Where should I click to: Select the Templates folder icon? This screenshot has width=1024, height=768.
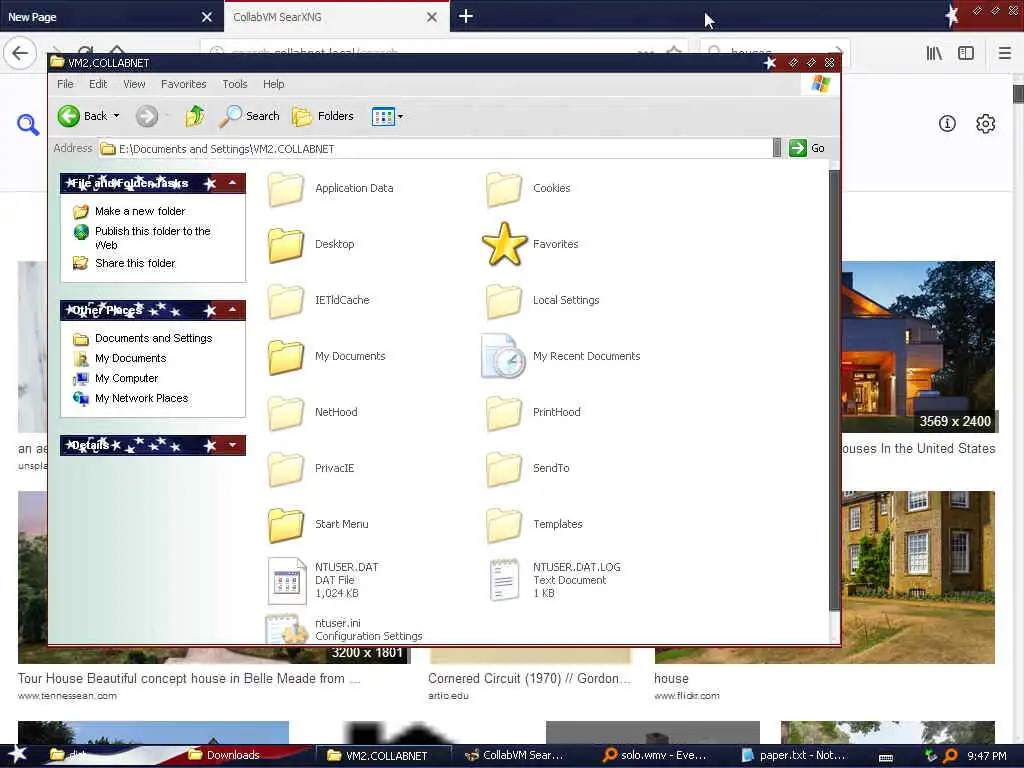click(504, 525)
